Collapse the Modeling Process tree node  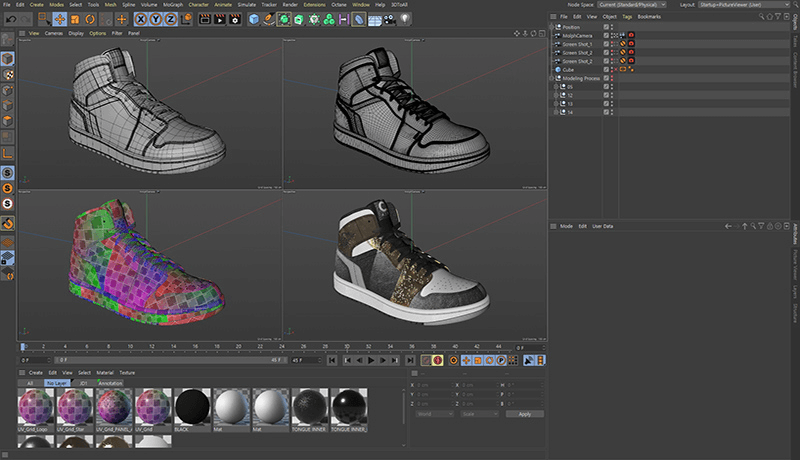552,78
